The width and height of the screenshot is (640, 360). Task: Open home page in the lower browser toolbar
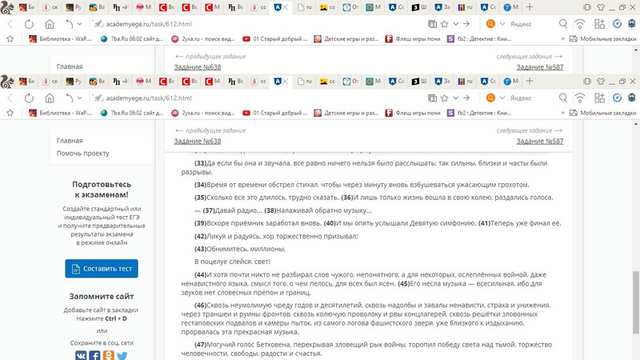(49, 98)
